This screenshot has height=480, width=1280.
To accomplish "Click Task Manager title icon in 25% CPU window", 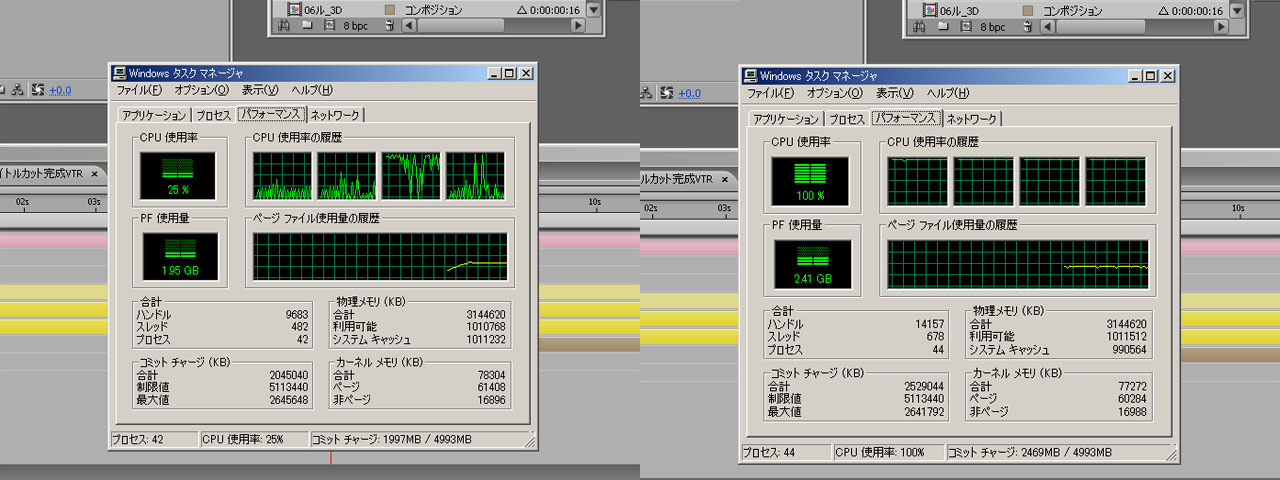I will point(119,73).
